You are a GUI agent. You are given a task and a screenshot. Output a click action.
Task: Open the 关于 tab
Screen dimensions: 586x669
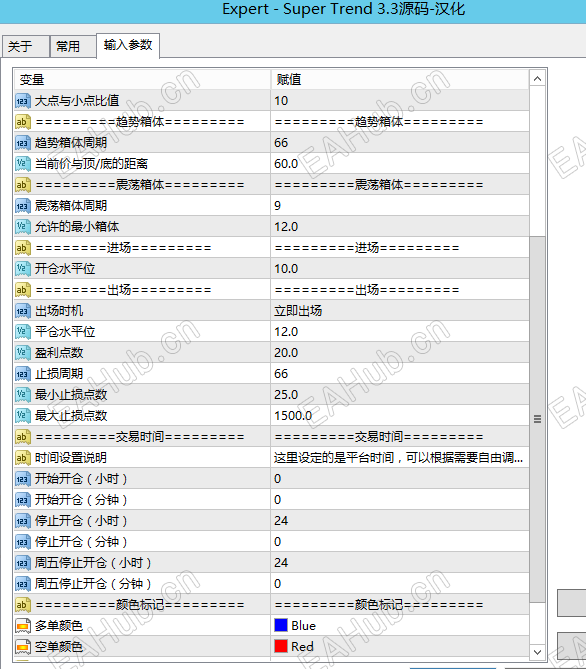coord(26,46)
